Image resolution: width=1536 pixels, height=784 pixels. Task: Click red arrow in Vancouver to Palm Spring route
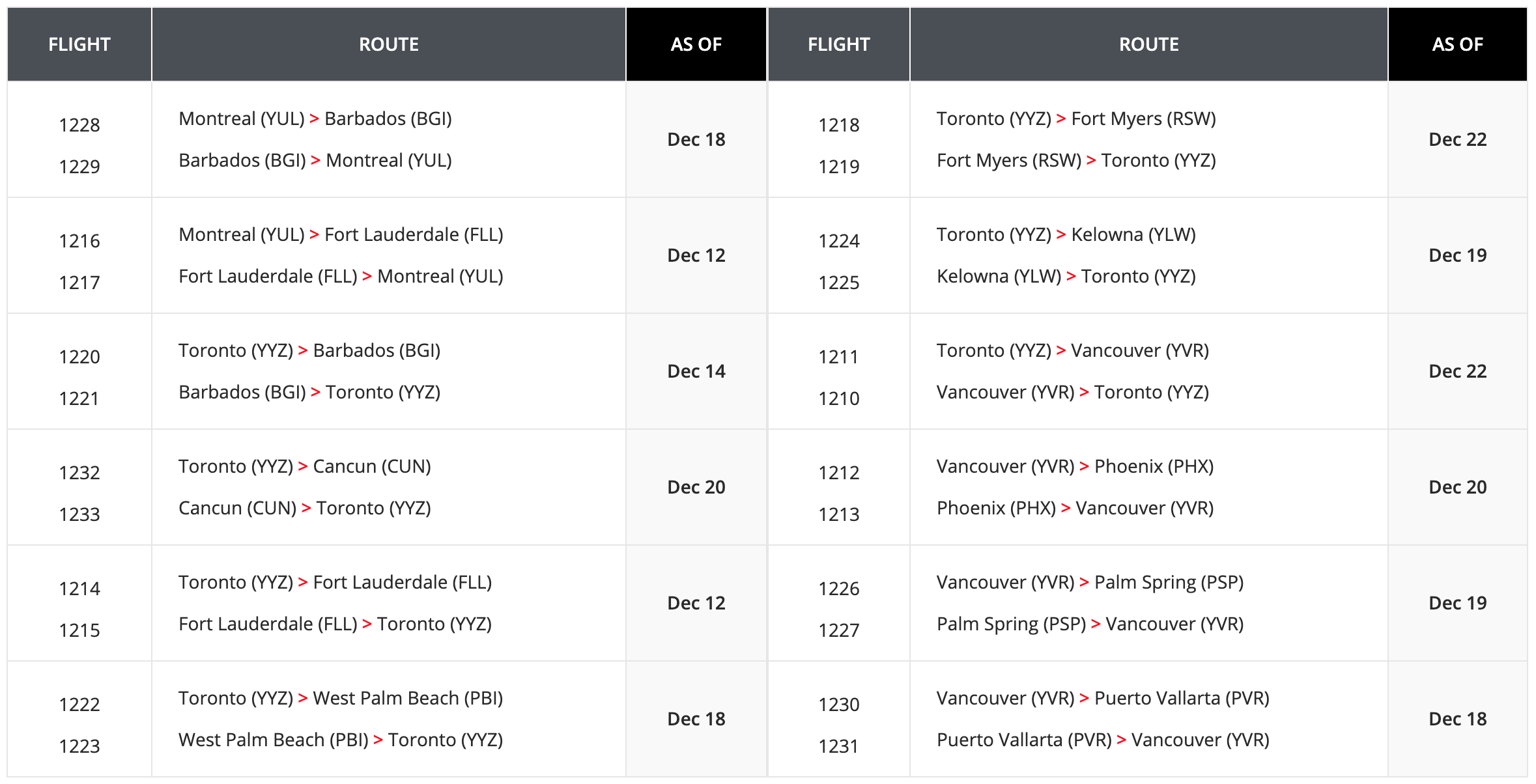coord(1084,583)
